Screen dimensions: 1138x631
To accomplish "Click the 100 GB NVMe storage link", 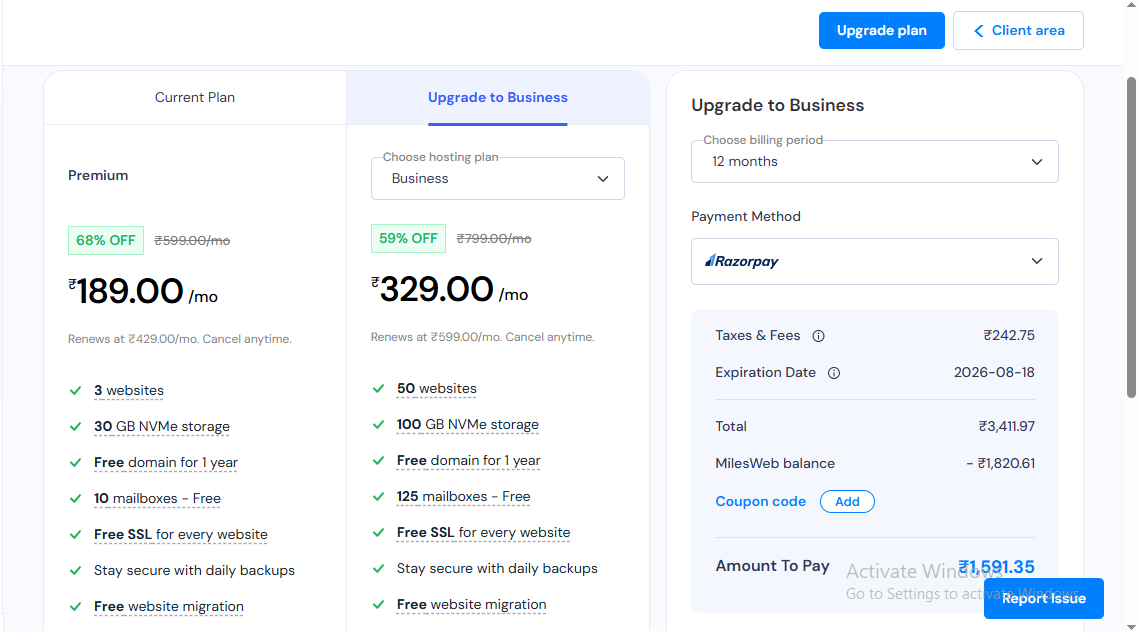I will tap(467, 424).
